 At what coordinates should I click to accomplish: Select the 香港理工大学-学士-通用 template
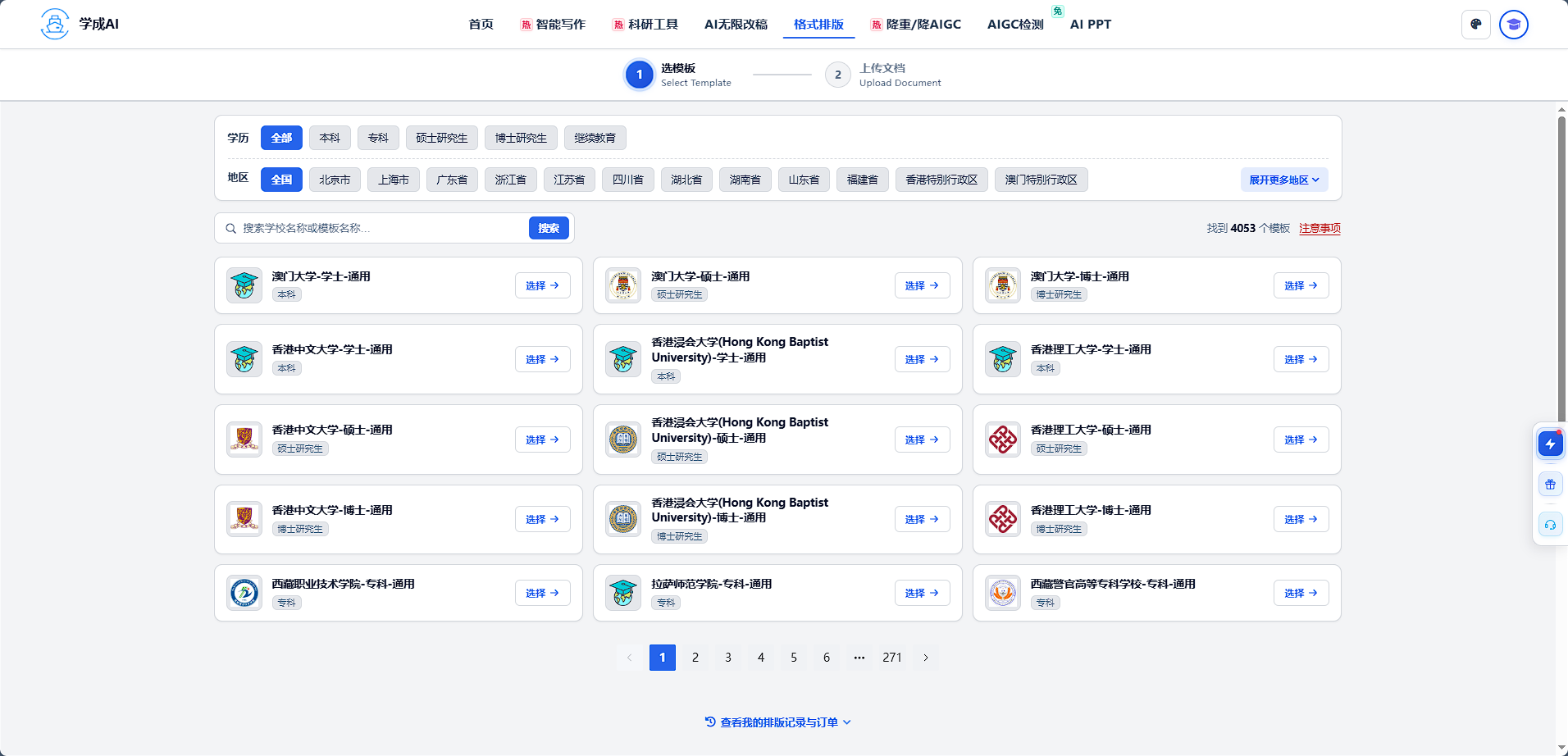[1301, 359]
